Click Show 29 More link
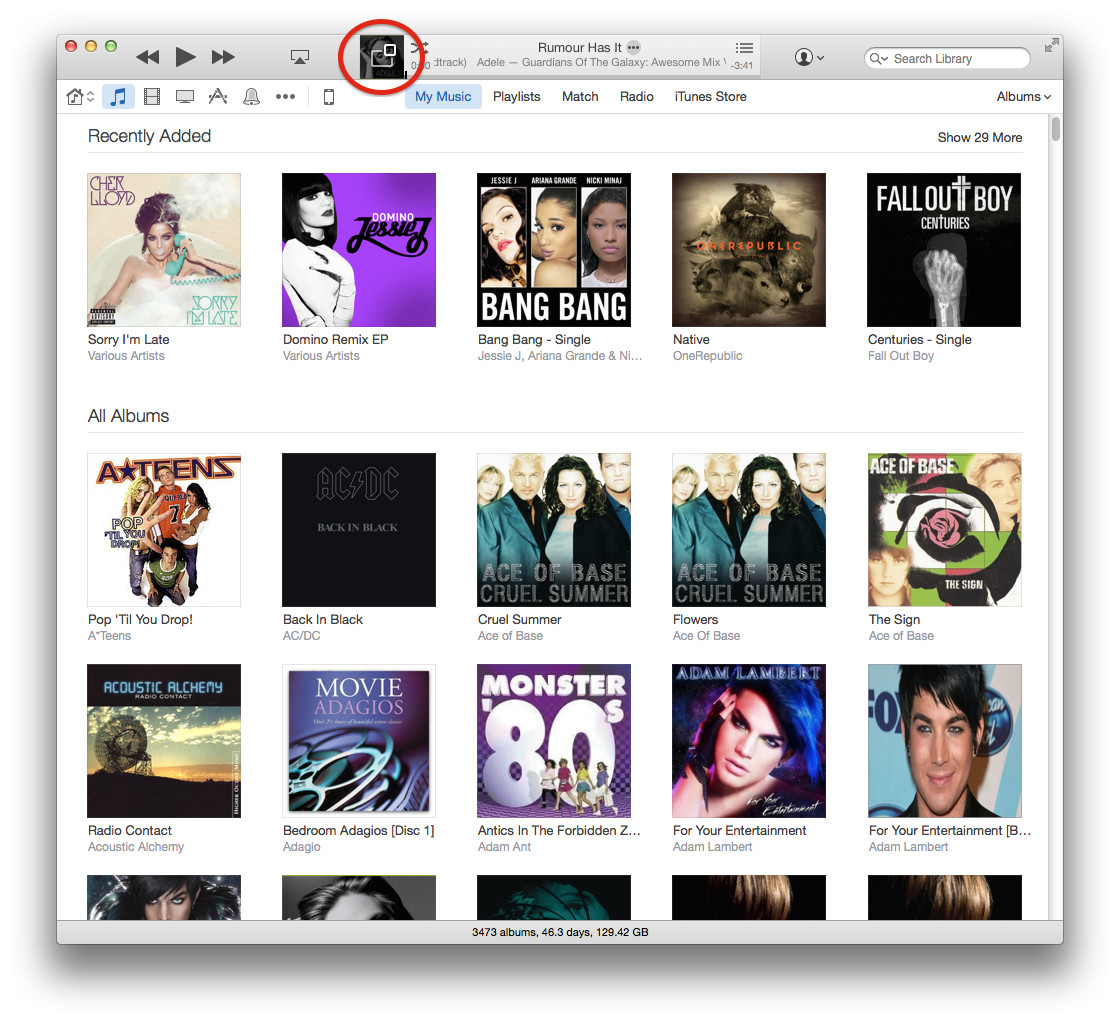 click(979, 137)
